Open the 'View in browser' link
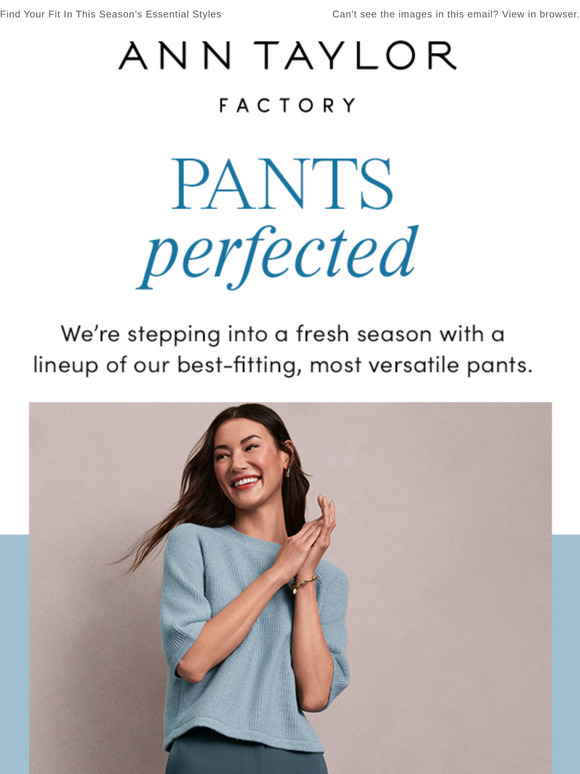The height and width of the screenshot is (774, 580). [541, 14]
